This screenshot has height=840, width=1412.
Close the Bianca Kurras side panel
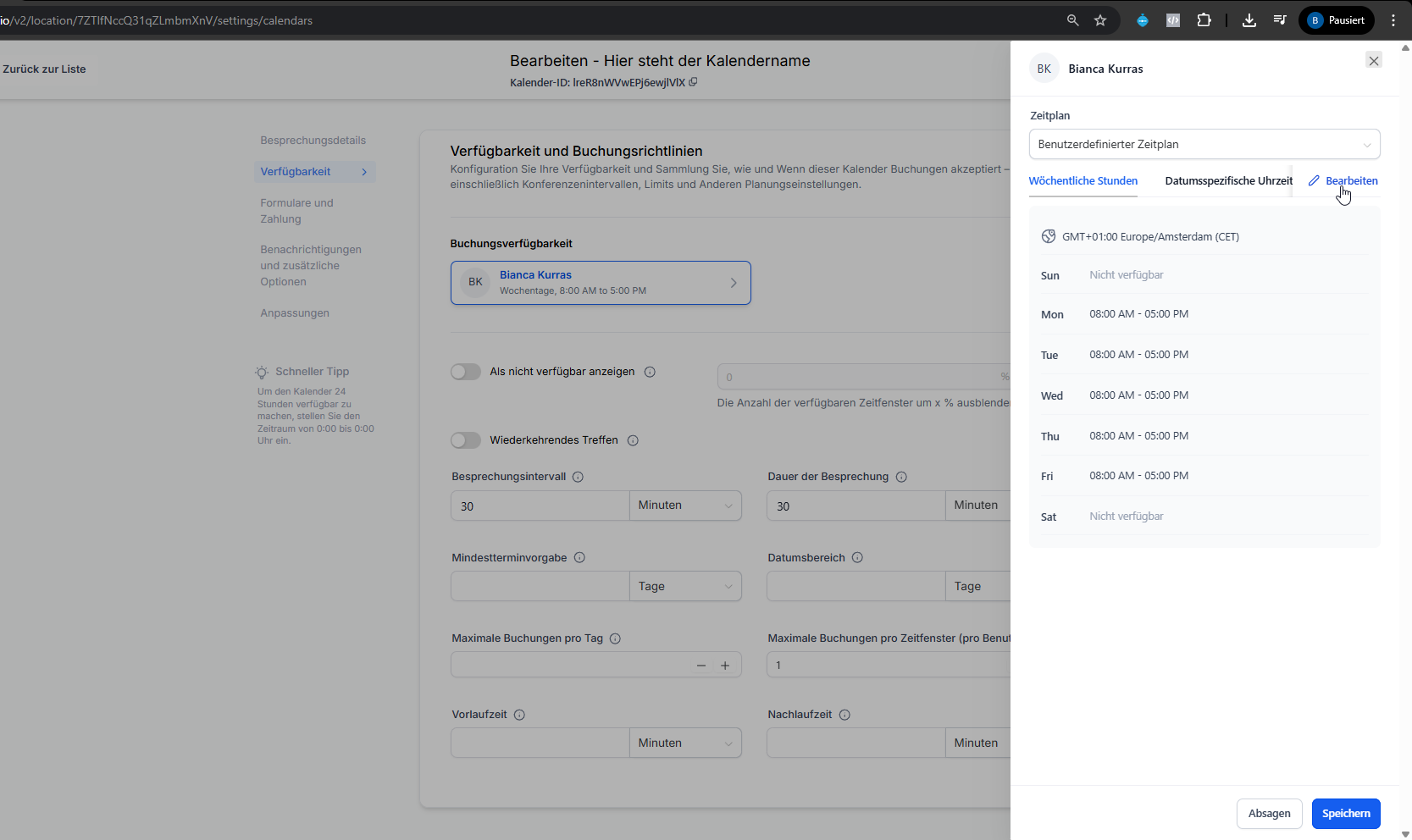coord(1374,60)
